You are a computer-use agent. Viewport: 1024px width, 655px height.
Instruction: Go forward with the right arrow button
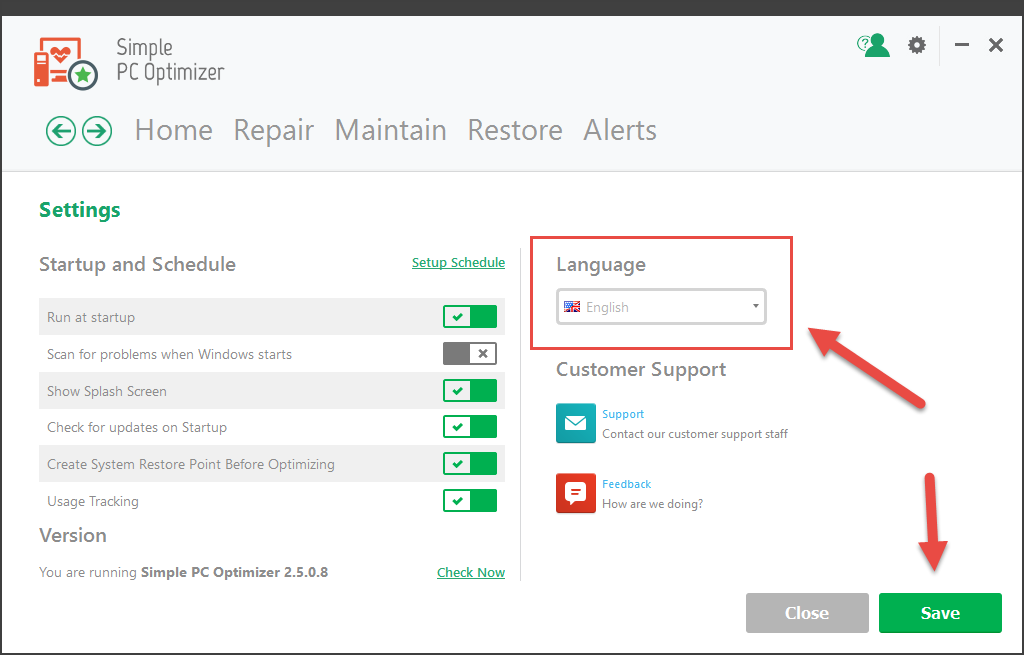pos(97,131)
